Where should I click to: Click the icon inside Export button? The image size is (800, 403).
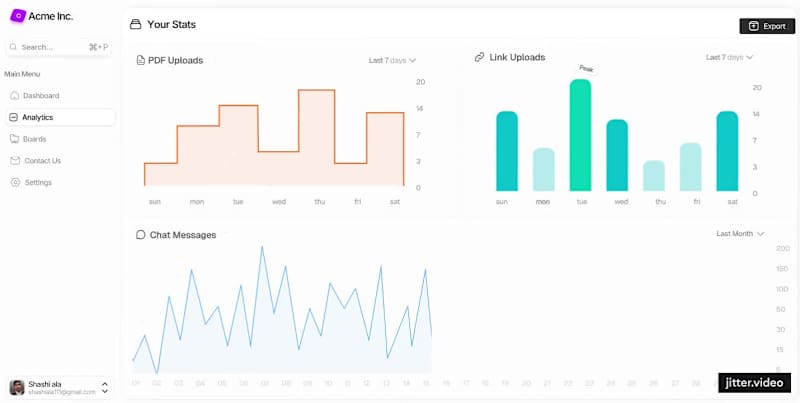(754, 26)
